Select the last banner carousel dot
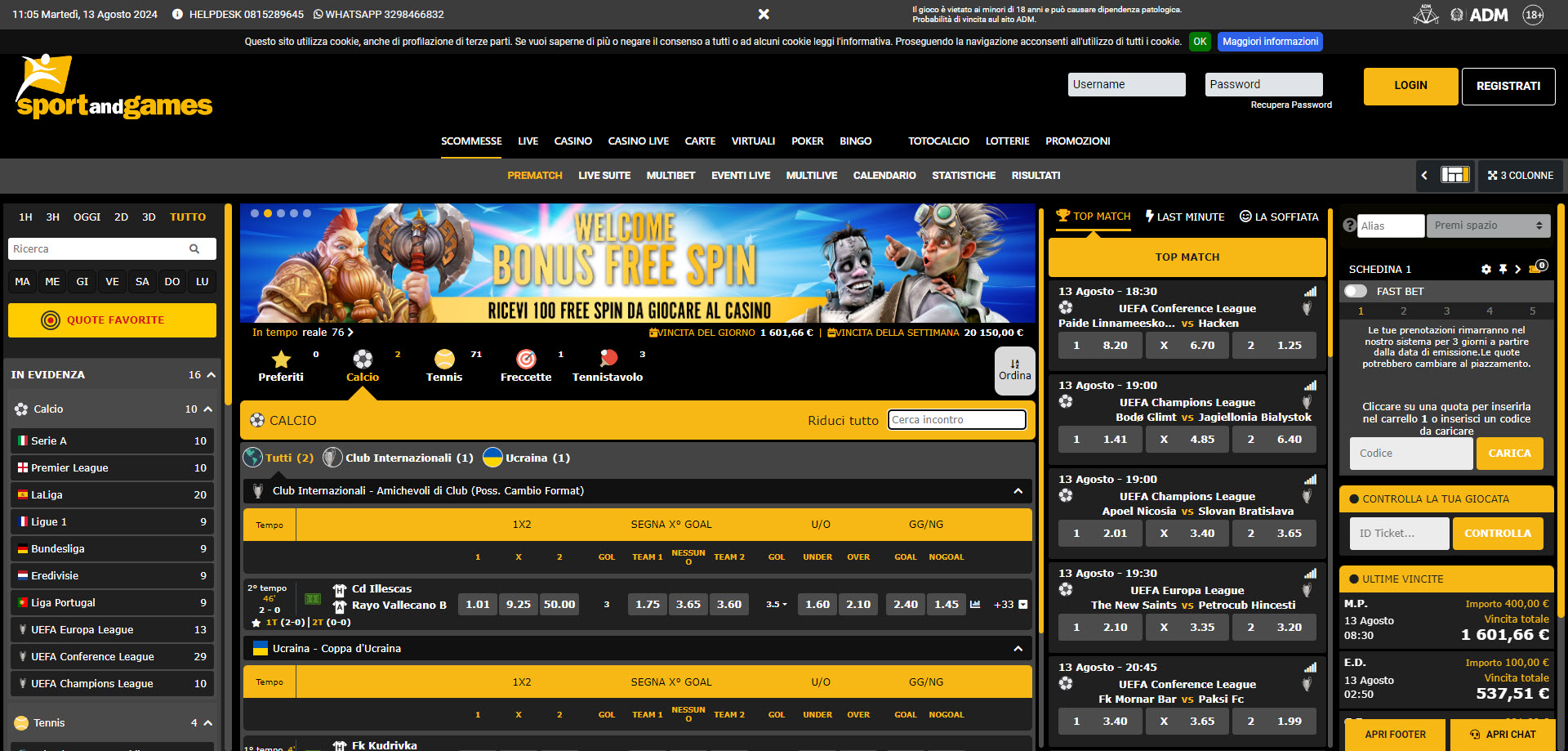 307,213
